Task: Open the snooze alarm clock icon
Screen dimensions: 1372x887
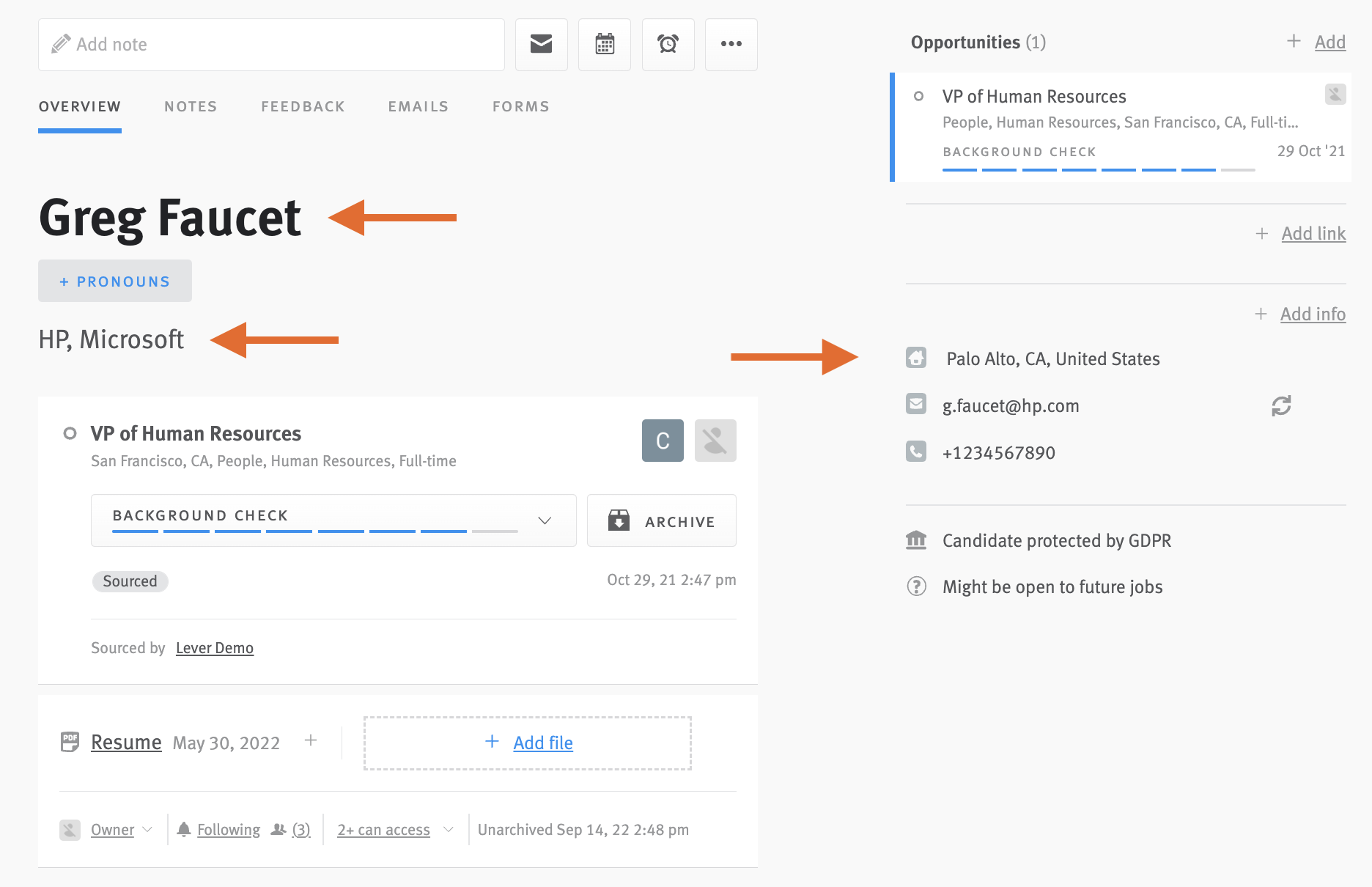Action: [x=668, y=44]
